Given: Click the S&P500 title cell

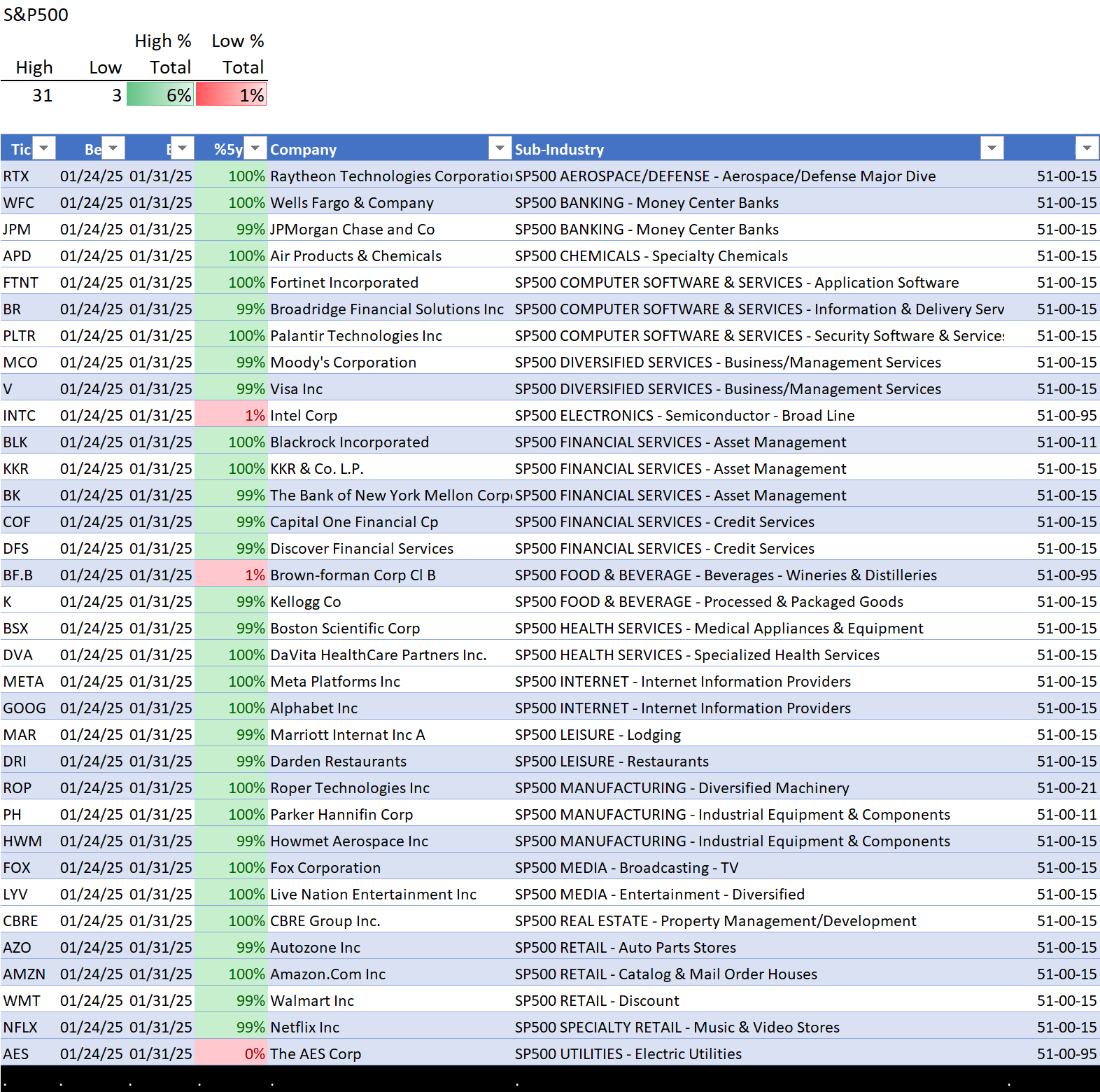Looking at the screenshot, I should click(36, 15).
